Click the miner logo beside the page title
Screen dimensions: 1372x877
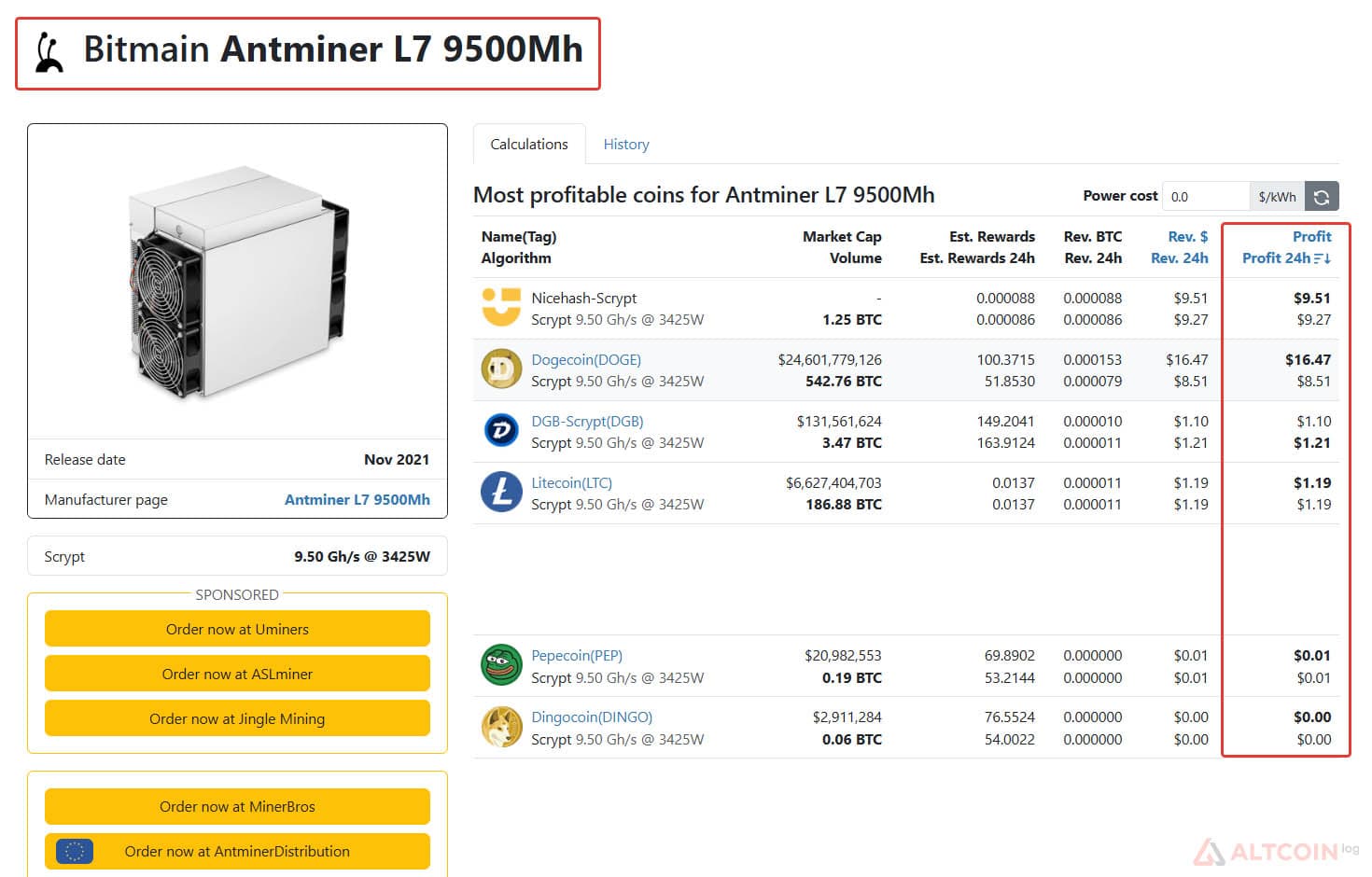(x=49, y=52)
